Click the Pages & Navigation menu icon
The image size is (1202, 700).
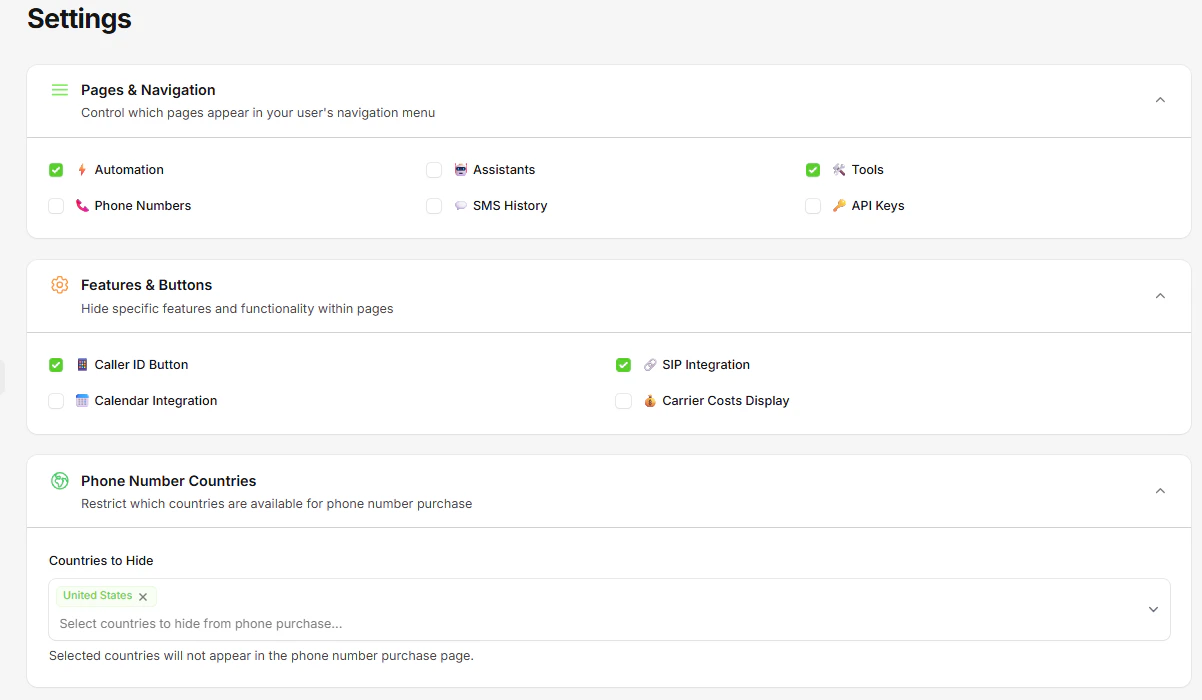point(59,89)
